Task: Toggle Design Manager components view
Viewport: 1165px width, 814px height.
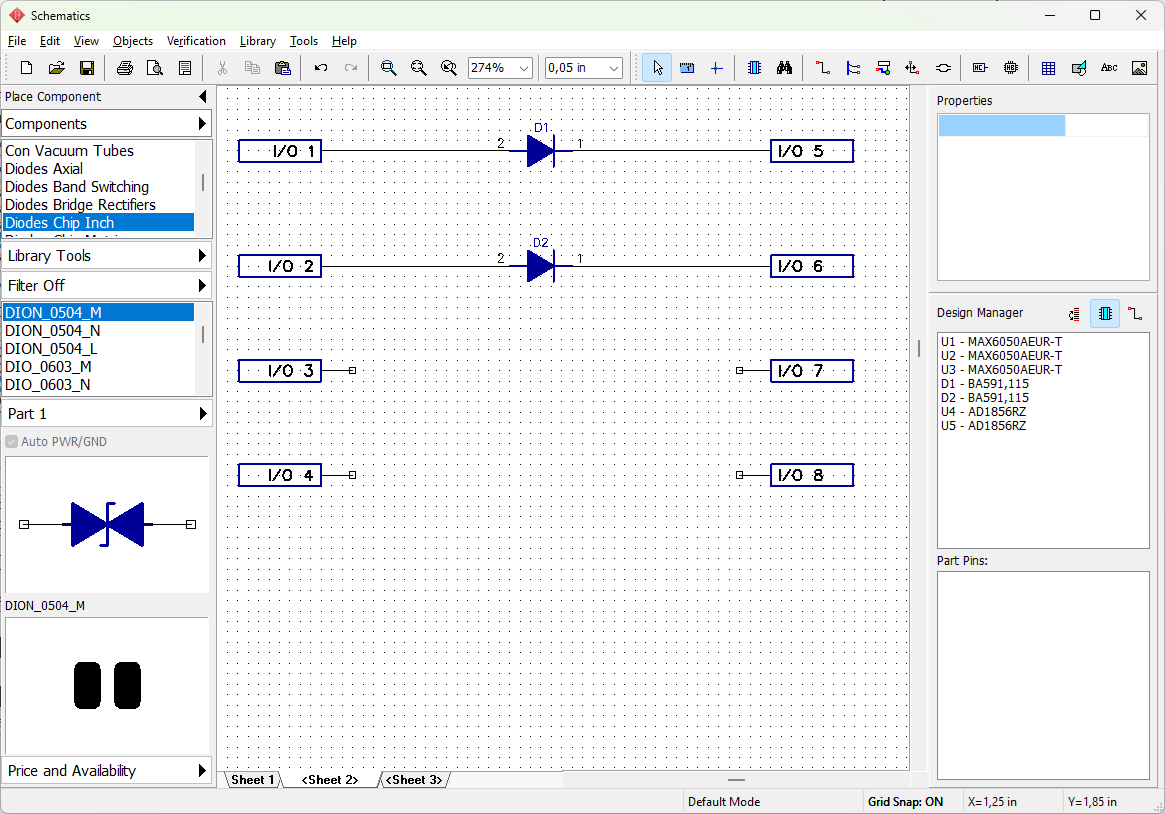Action: coord(1105,313)
